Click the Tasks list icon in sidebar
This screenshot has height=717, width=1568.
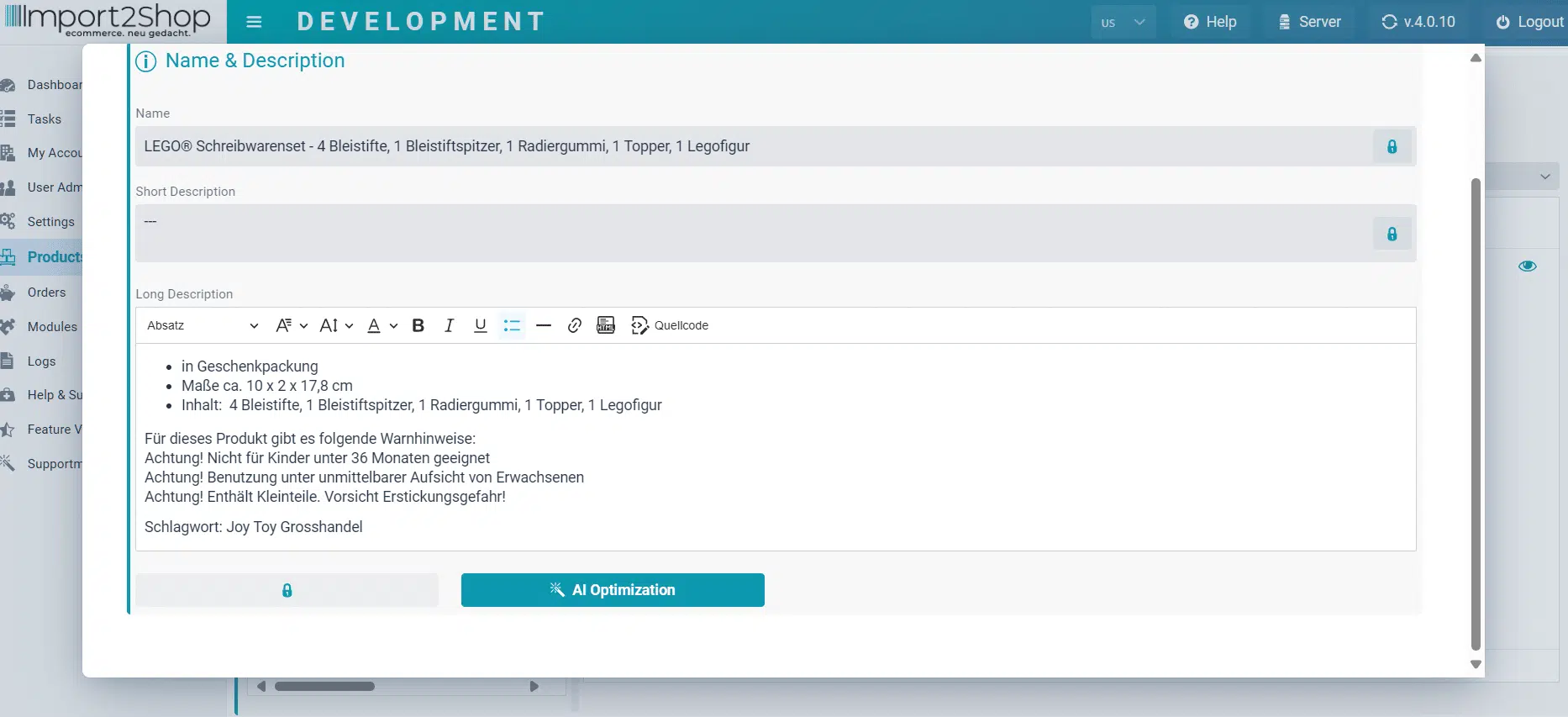tap(8, 119)
